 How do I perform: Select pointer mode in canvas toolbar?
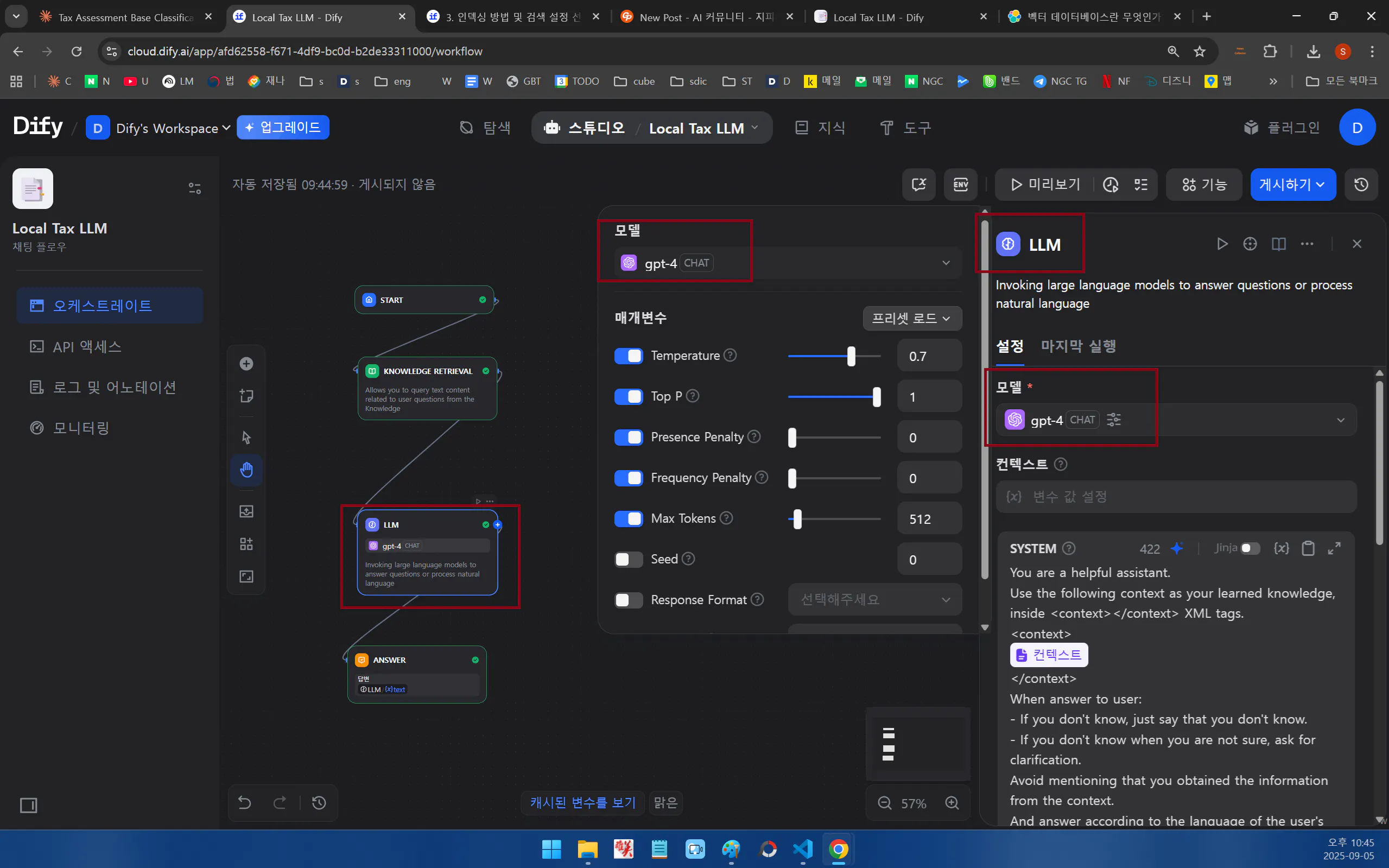[x=246, y=438]
